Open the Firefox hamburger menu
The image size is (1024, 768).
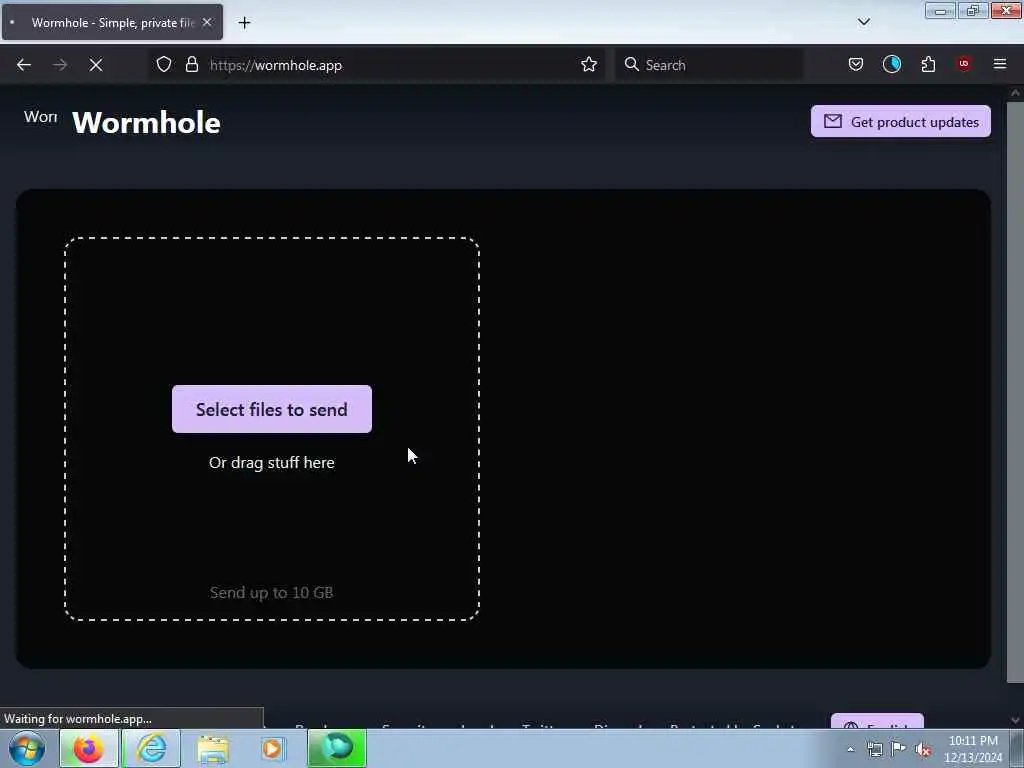[1000, 64]
